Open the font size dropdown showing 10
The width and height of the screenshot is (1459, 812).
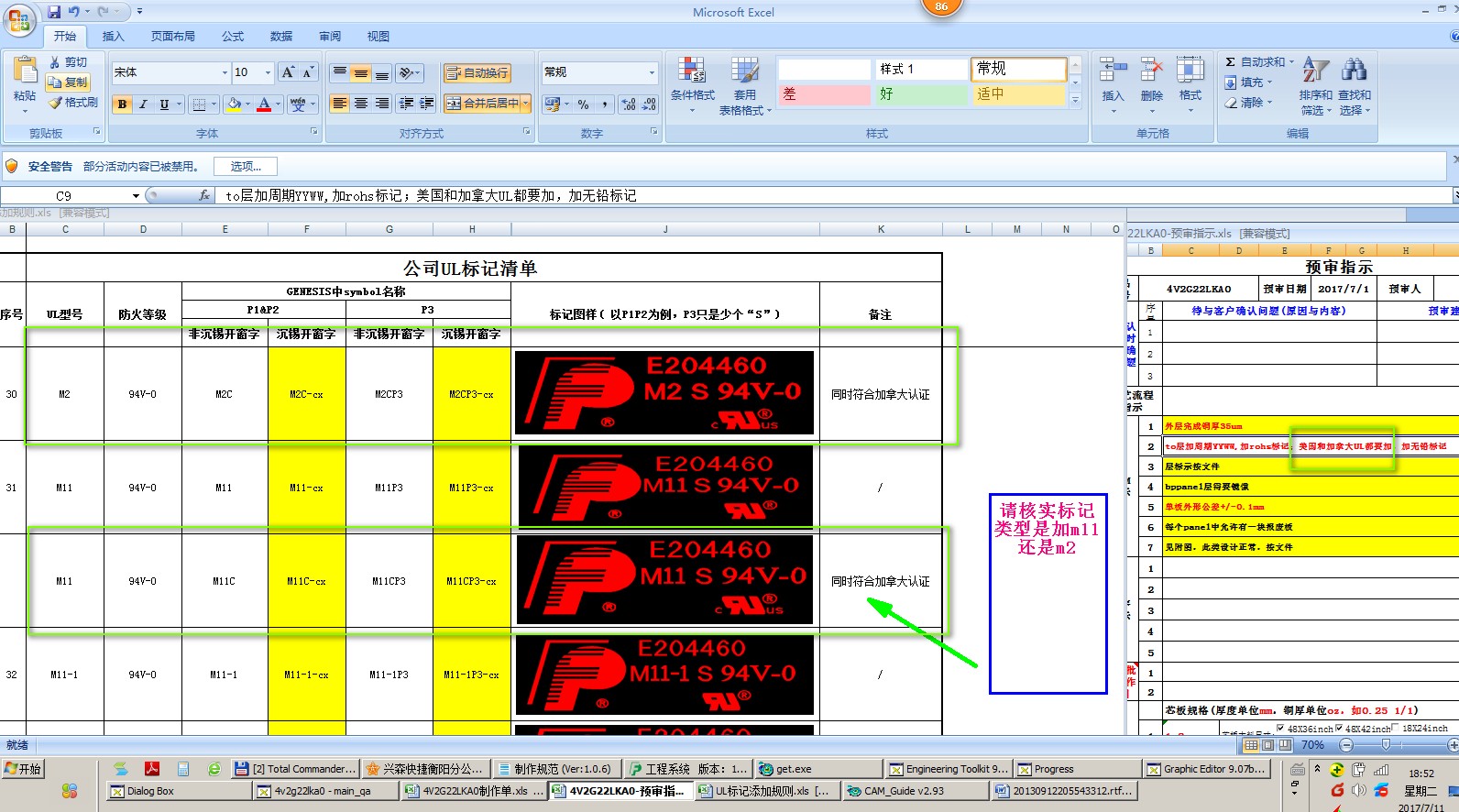(268, 72)
